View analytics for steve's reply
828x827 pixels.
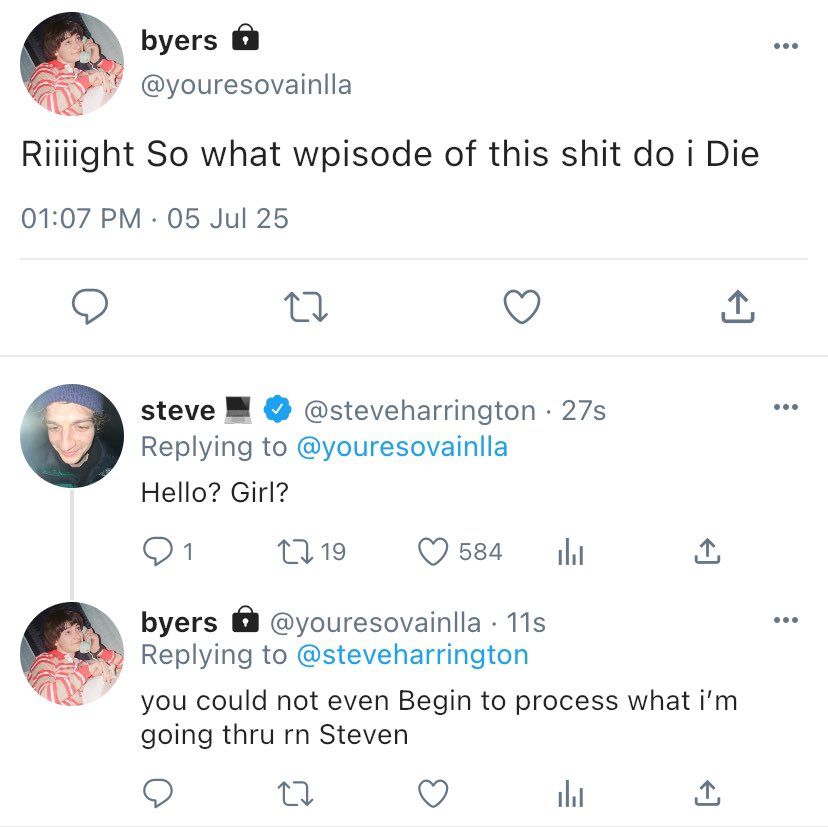tap(569, 552)
